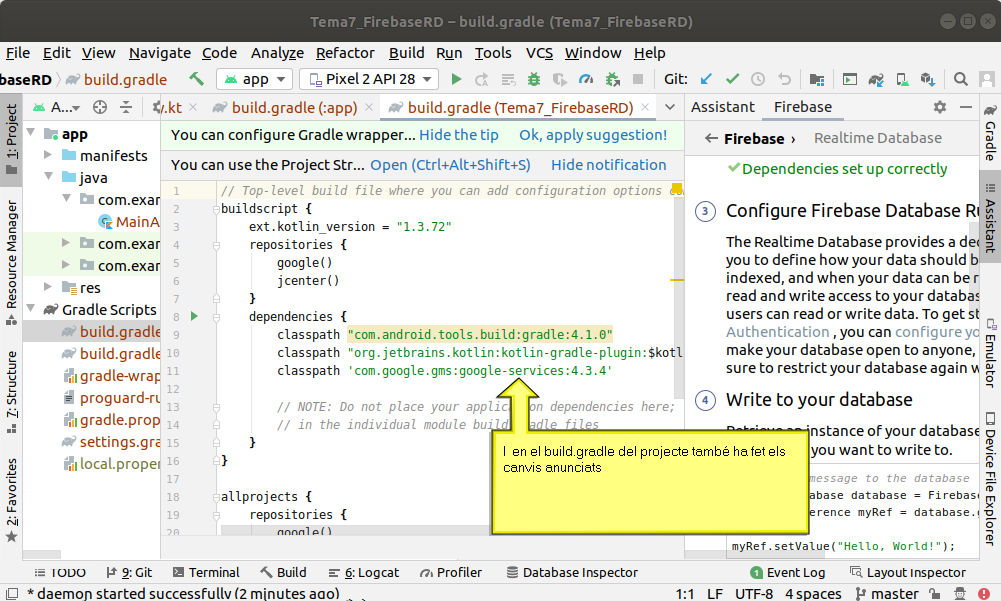Click the run gutter arrow at dependencies line
The width and height of the screenshot is (1001, 601).
click(194, 316)
